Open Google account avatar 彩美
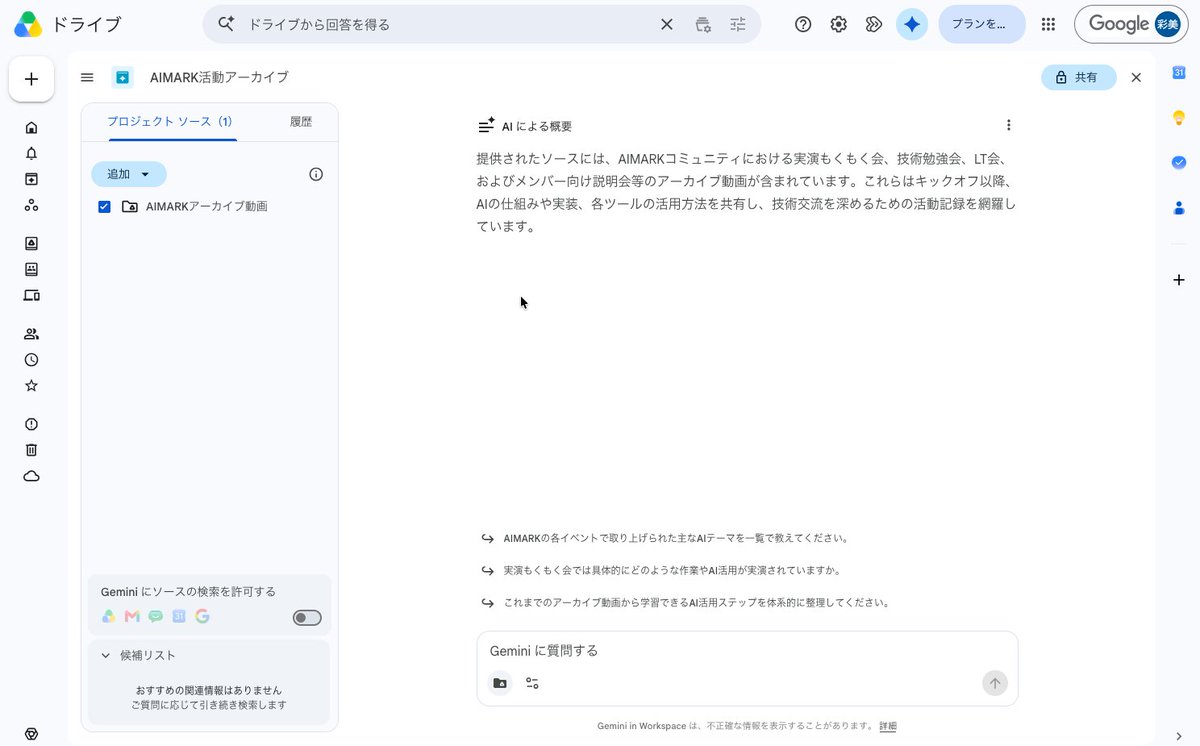 (1167, 24)
